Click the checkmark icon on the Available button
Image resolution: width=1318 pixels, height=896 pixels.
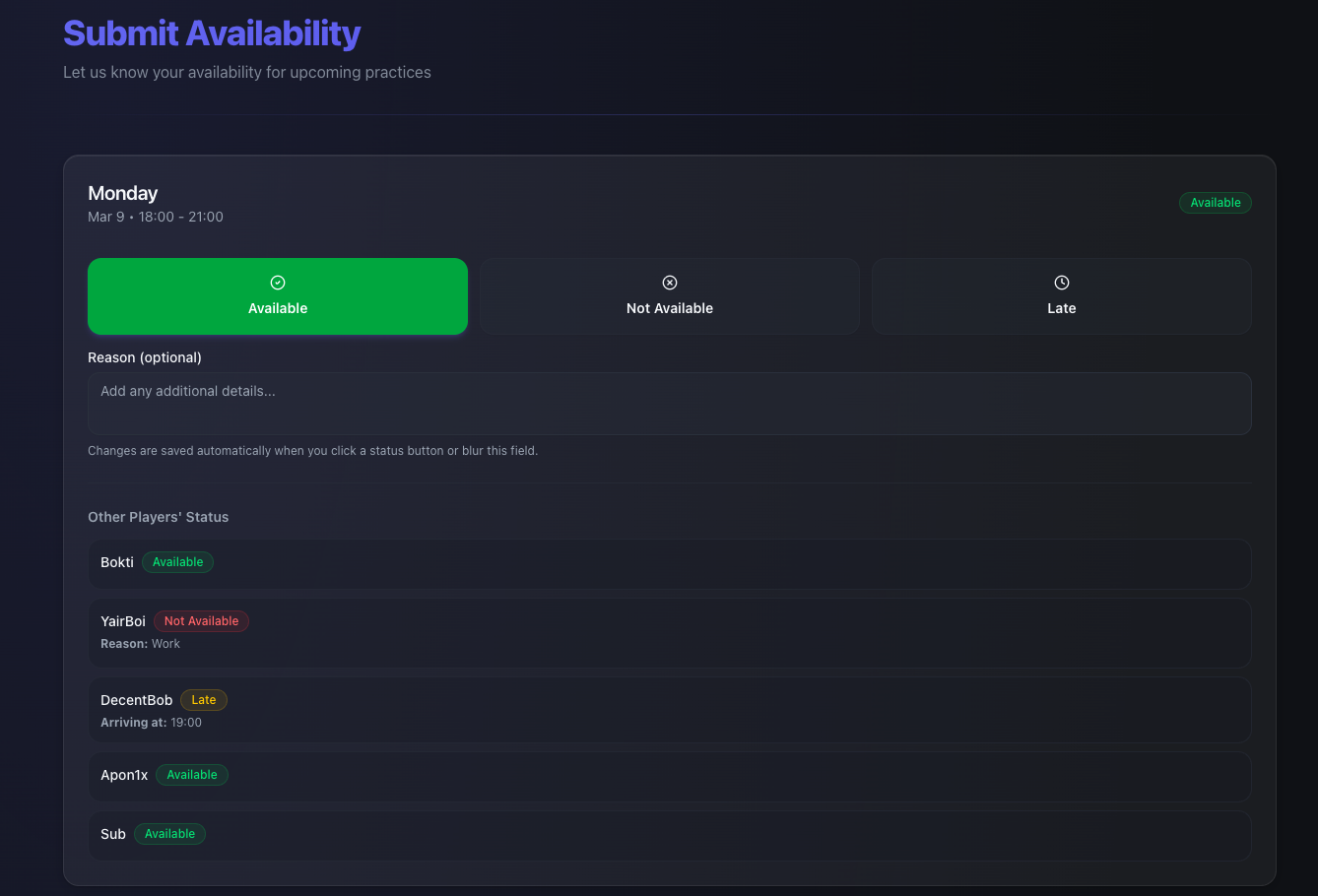tap(277, 283)
